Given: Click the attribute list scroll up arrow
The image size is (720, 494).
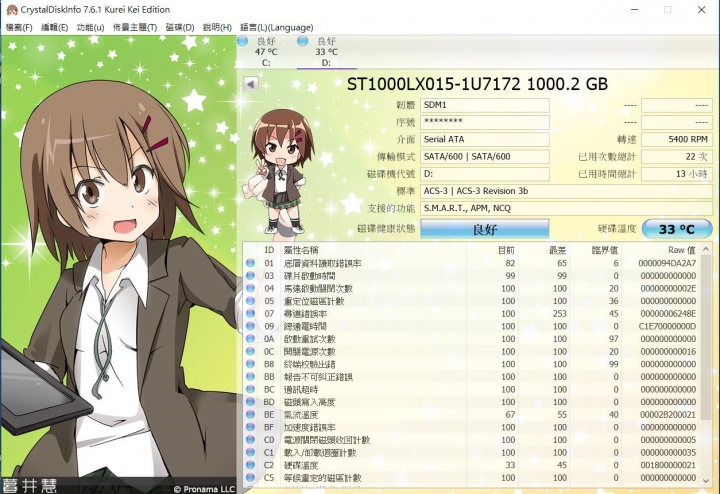Looking at the screenshot, I should click(706, 249).
